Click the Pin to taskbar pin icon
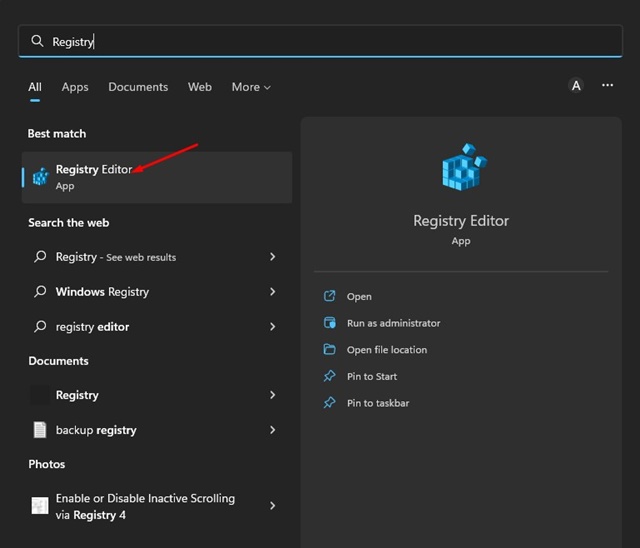Viewport: 640px width, 548px height. 330,403
